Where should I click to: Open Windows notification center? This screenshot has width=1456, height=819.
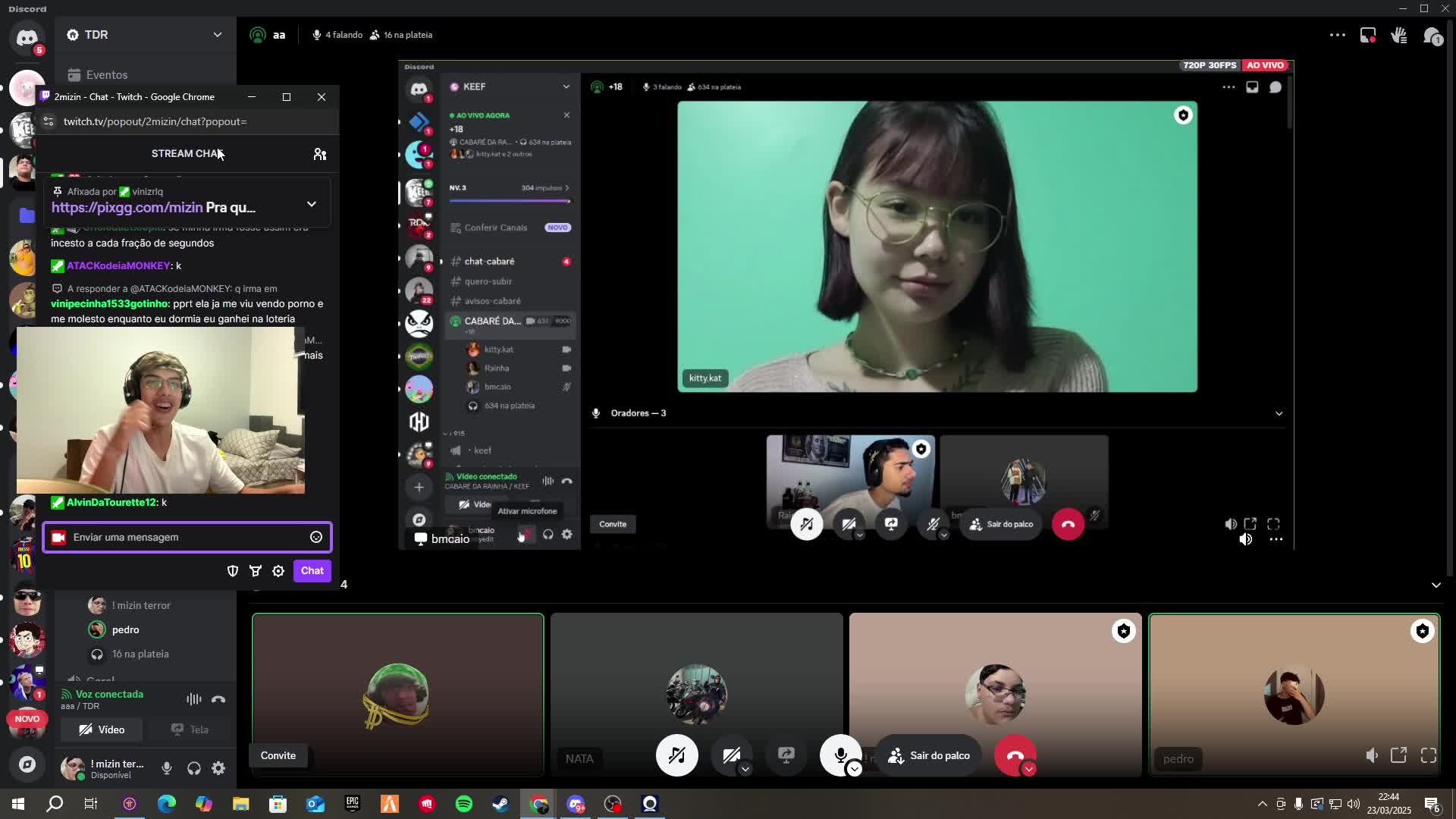tap(1432, 804)
